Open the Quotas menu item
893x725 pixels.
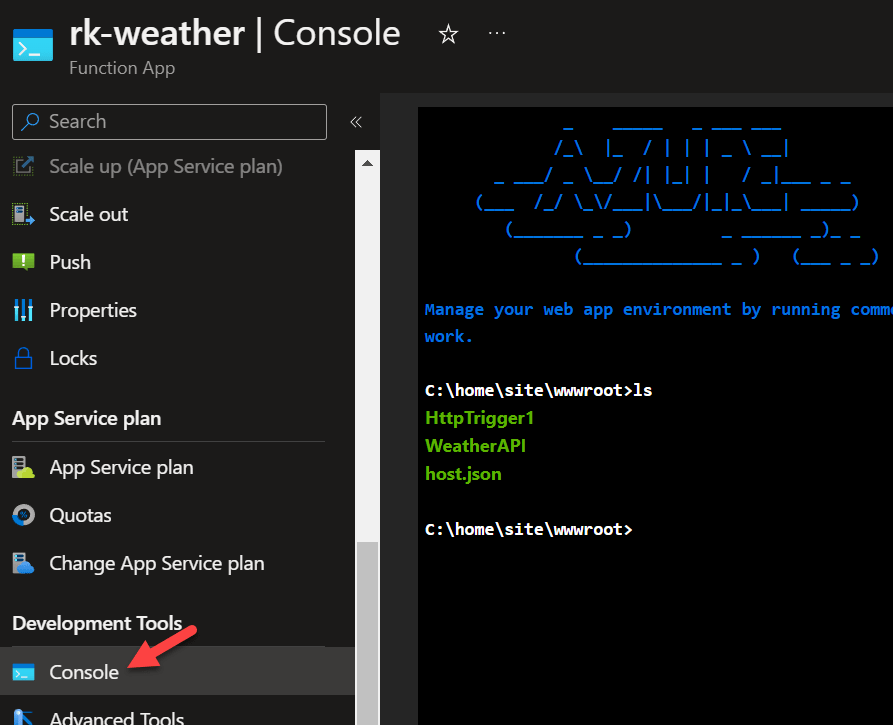[x=80, y=515]
